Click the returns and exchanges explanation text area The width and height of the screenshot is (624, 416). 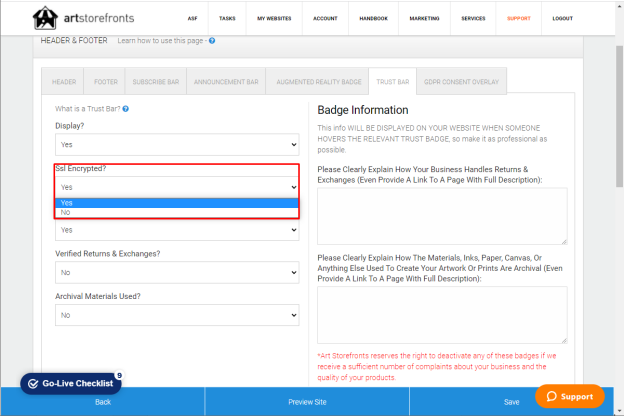pos(442,216)
